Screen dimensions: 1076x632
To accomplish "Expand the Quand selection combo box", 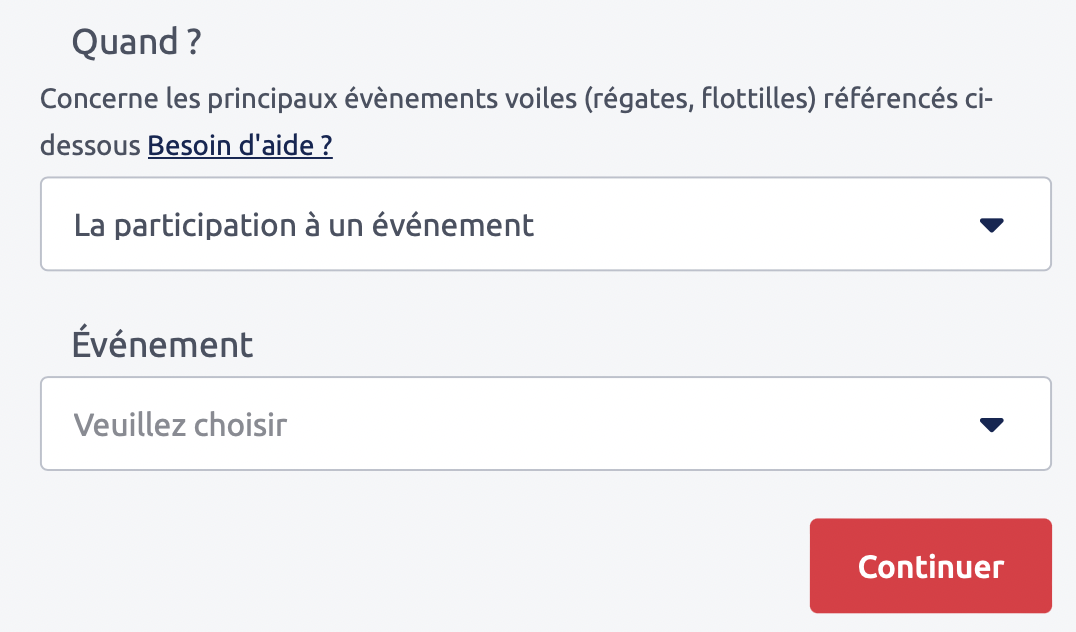I will pyautogui.click(x=545, y=225).
